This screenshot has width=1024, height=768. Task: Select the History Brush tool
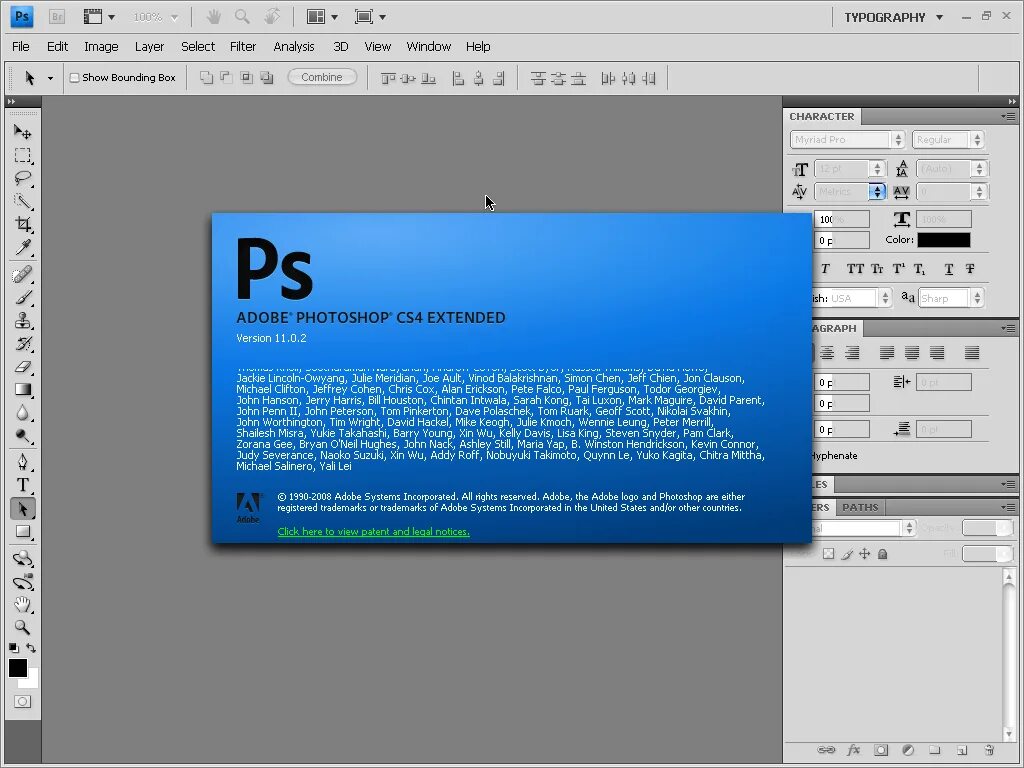coord(23,344)
